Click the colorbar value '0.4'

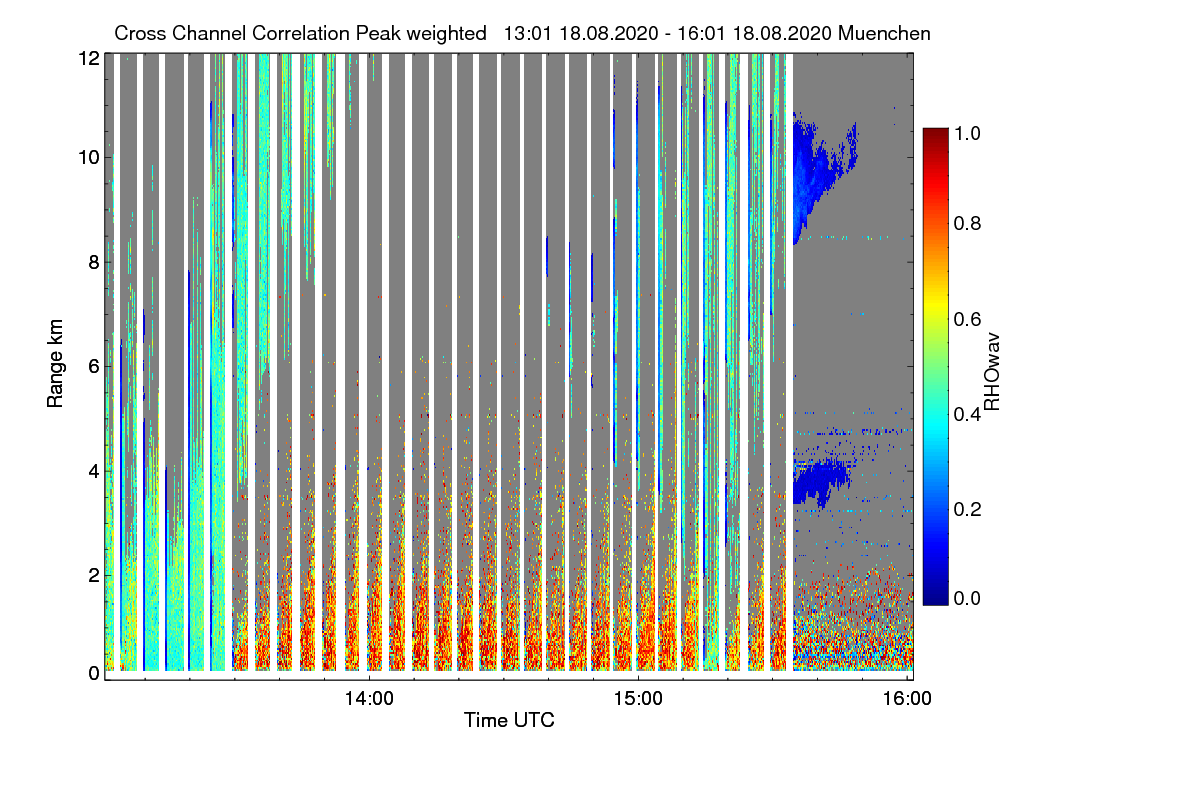click(968, 413)
